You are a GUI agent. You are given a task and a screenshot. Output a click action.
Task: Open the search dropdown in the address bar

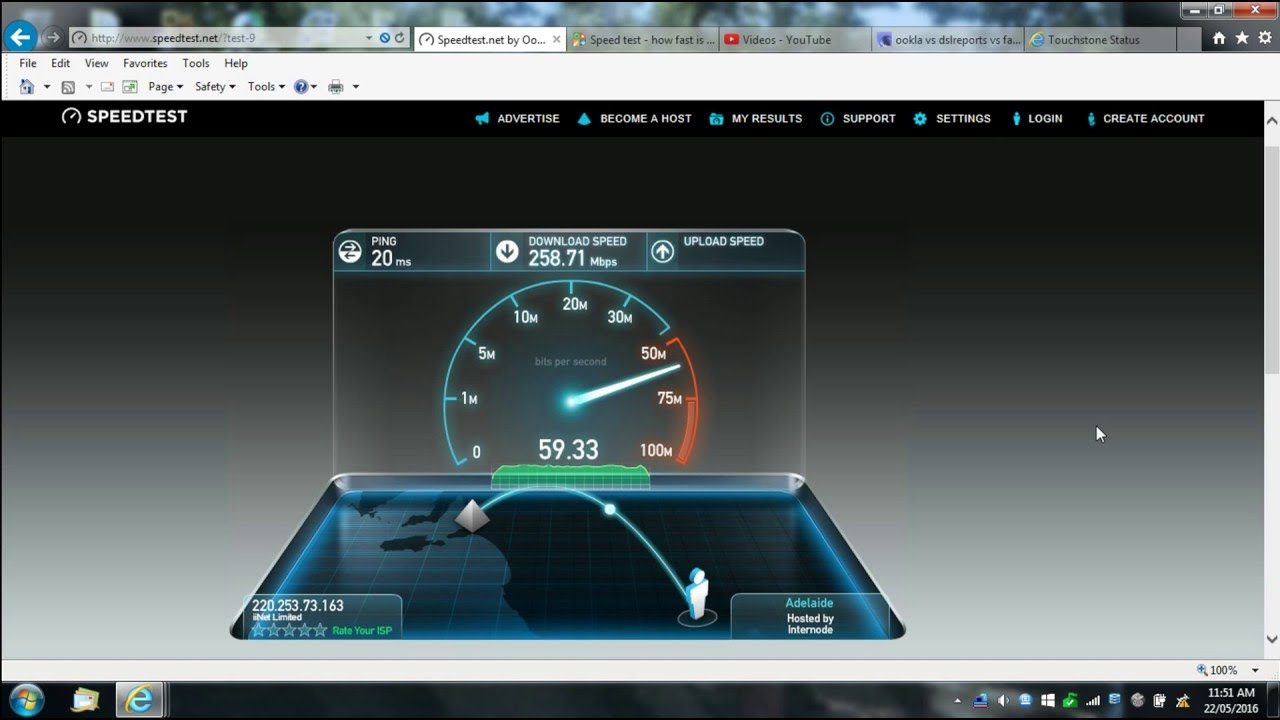(368, 38)
